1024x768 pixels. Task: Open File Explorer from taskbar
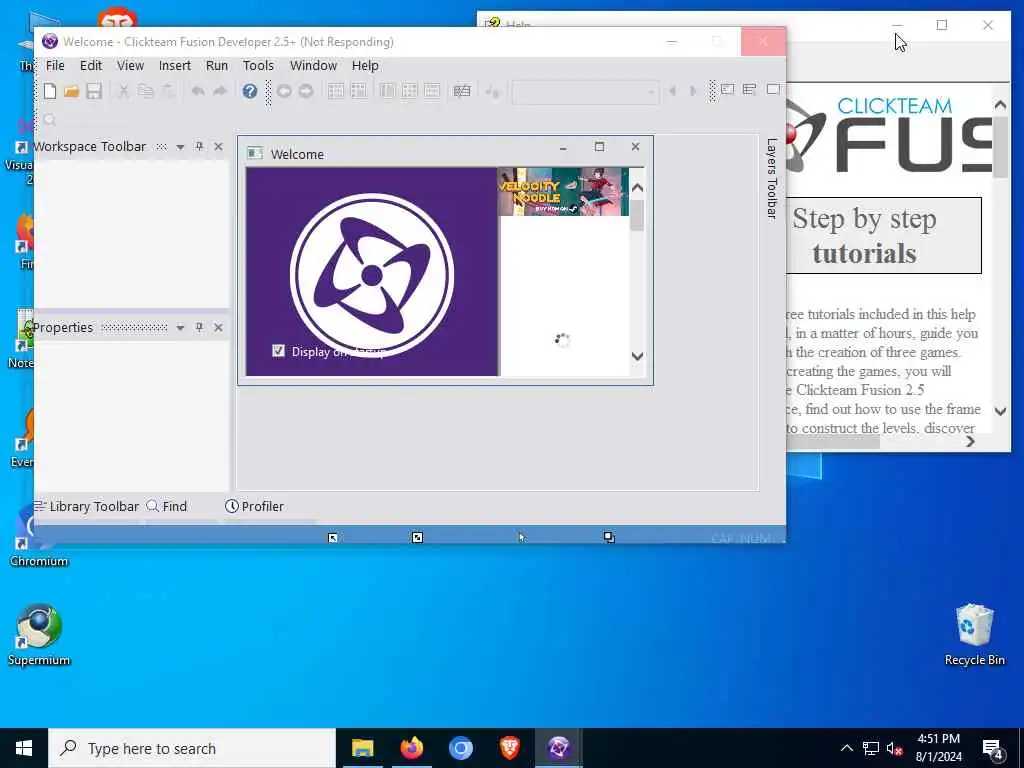[x=362, y=748]
